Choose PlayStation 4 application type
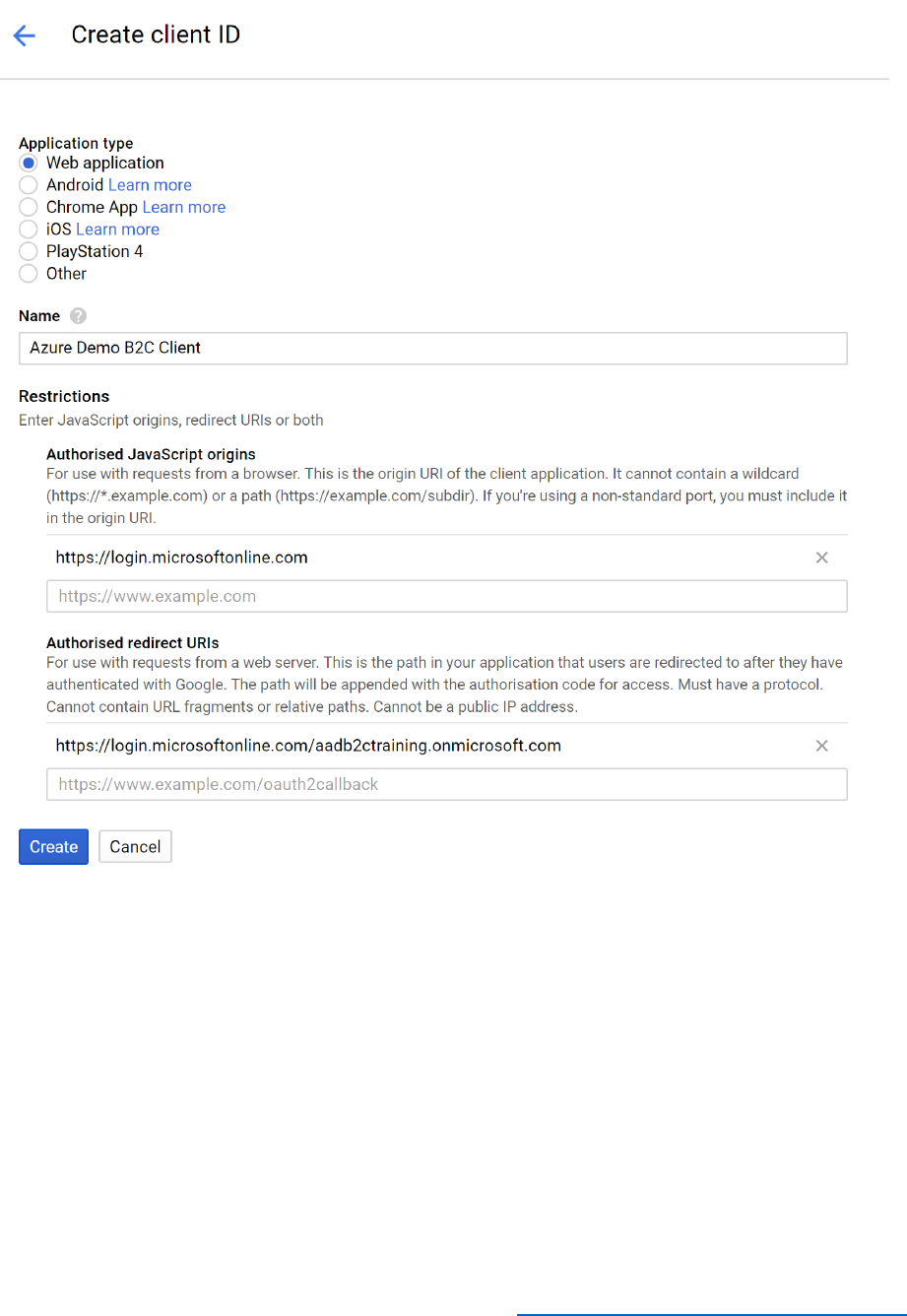 (x=29, y=252)
